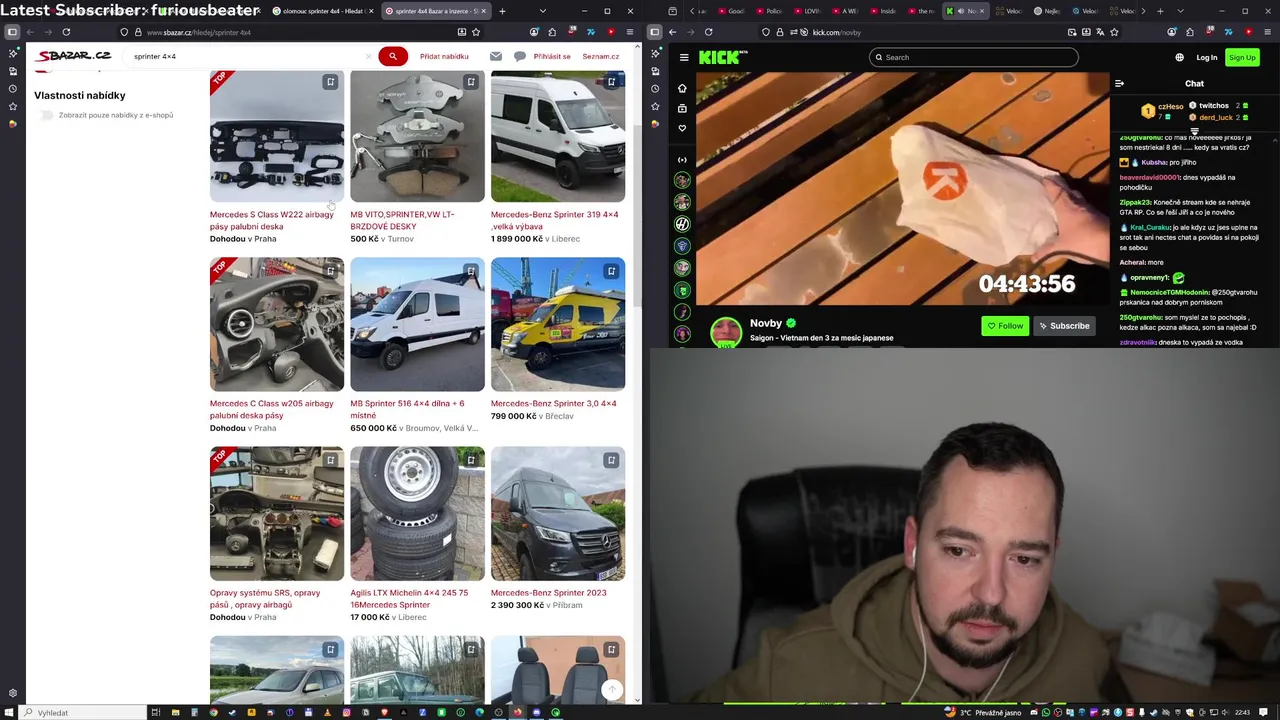Switch to 'Police' YouTube tab
This screenshot has height=720, width=1280.
tap(771, 11)
